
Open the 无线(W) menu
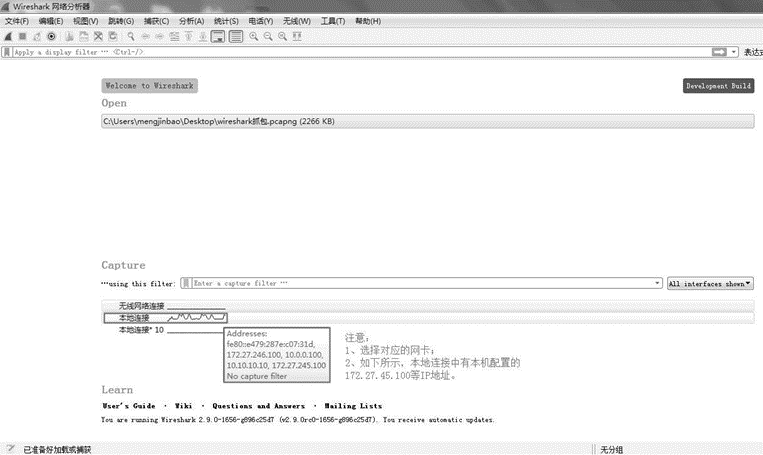(297, 21)
